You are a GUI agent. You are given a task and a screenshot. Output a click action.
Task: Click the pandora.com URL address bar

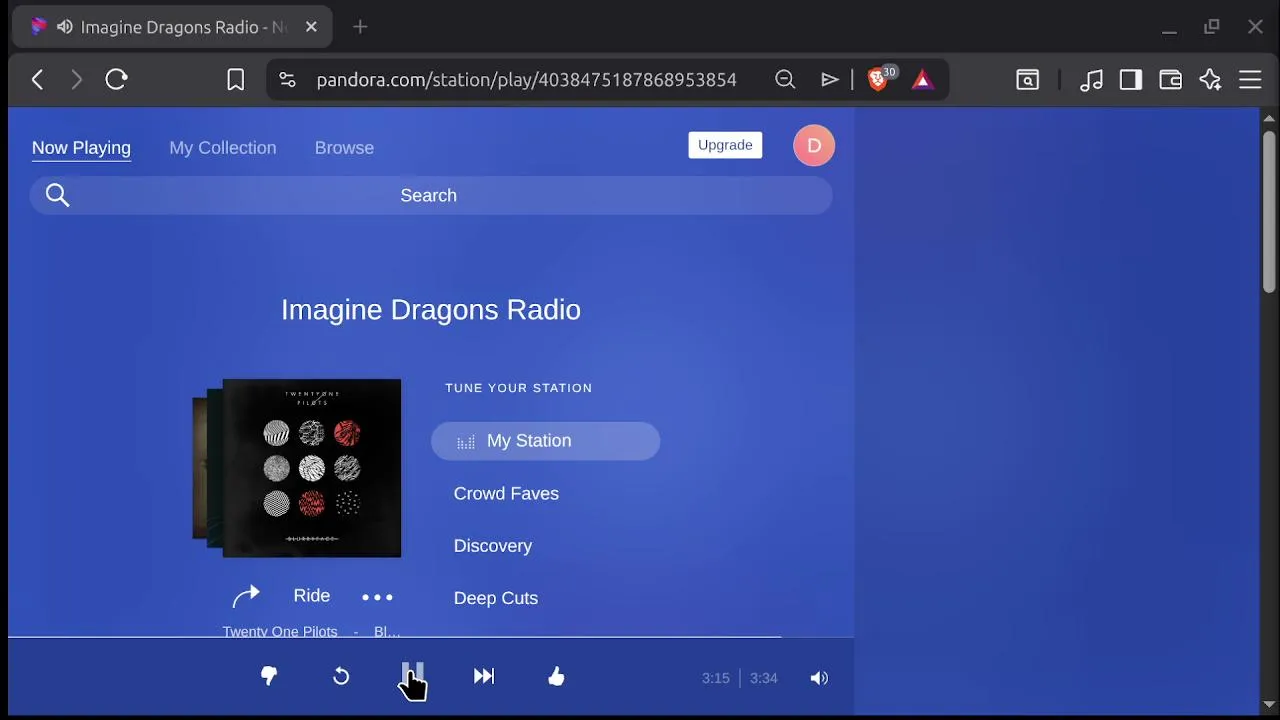tap(527, 80)
